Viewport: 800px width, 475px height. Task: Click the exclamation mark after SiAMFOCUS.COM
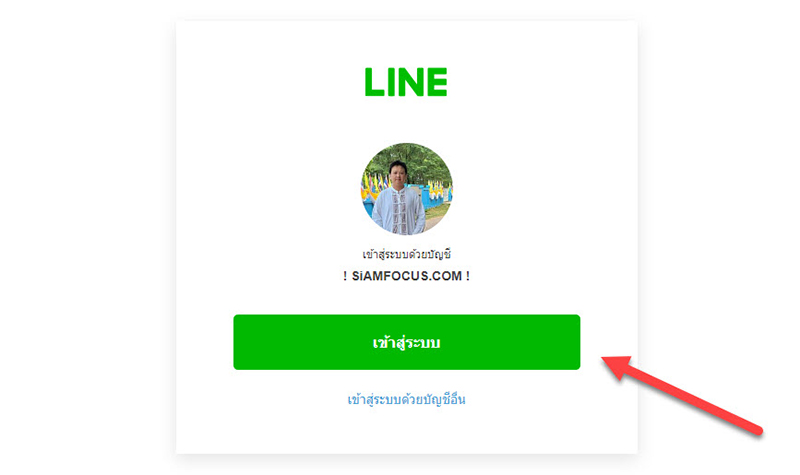(468, 276)
